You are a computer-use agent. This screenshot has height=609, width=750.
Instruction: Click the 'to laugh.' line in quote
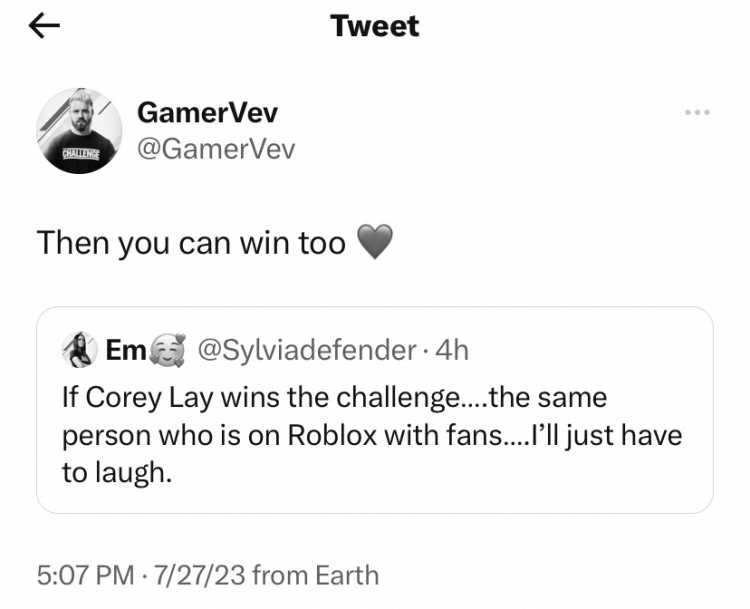pos(117,473)
